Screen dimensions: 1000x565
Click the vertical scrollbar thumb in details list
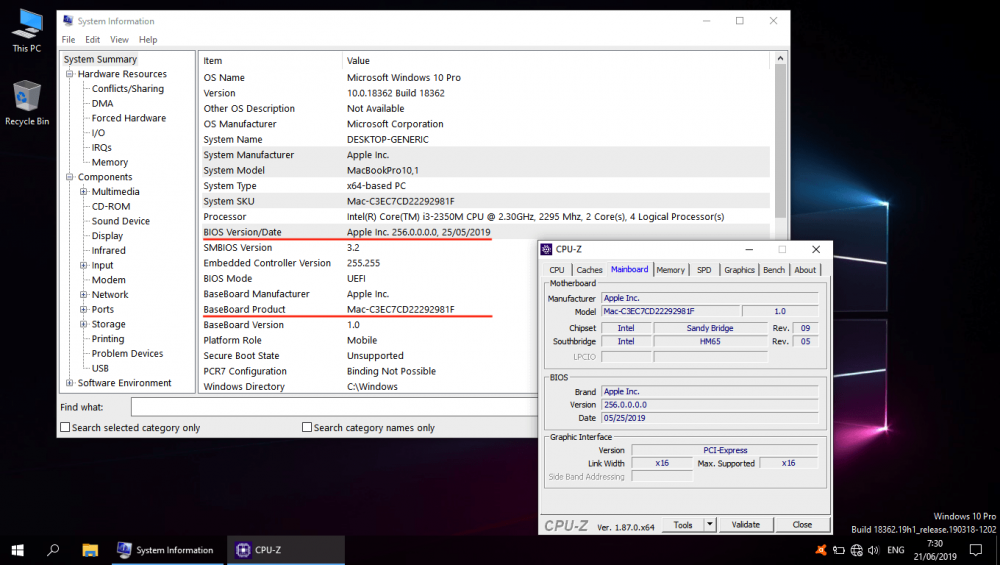pos(780,141)
